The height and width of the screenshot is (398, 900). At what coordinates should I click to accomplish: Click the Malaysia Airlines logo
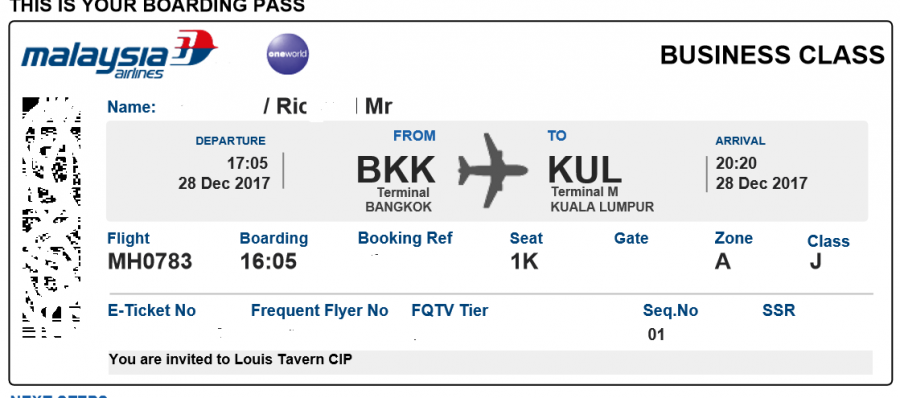click(x=119, y=55)
